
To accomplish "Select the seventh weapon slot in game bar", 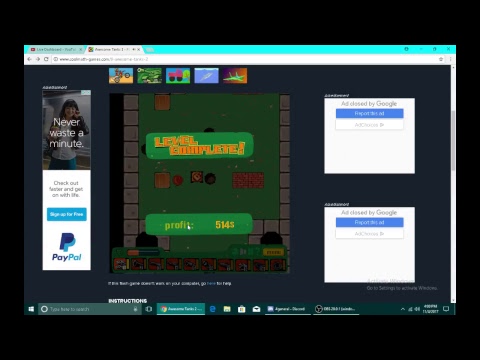I will pyautogui.click(x=226, y=264).
